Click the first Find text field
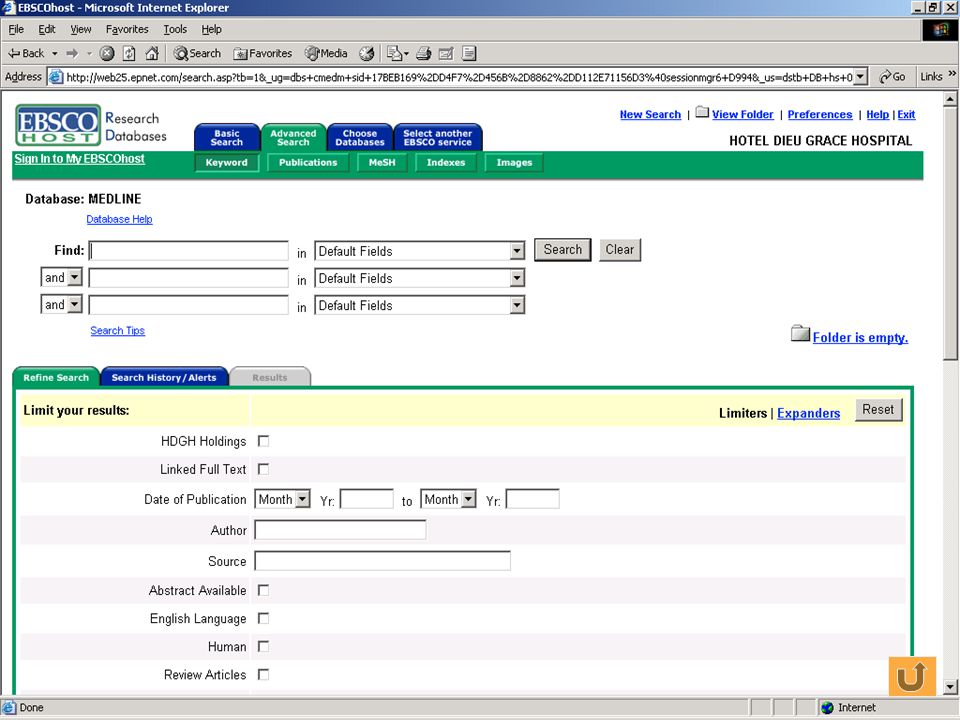960x720 pixels. 189,251
